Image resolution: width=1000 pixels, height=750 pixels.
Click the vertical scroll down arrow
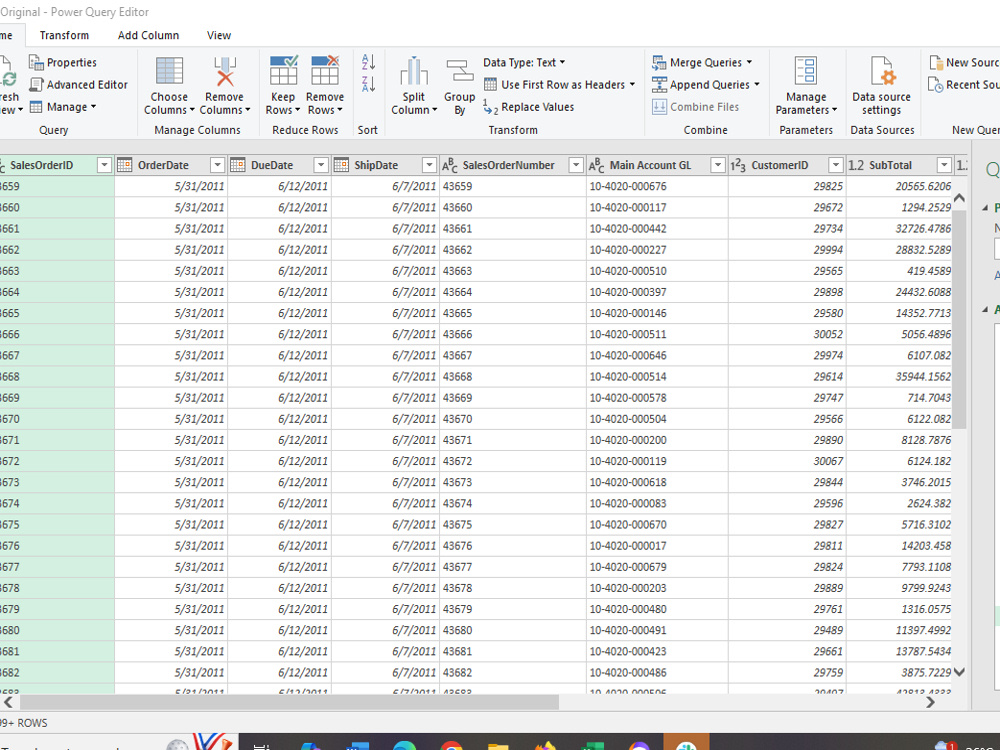click(x=959, y=672)
